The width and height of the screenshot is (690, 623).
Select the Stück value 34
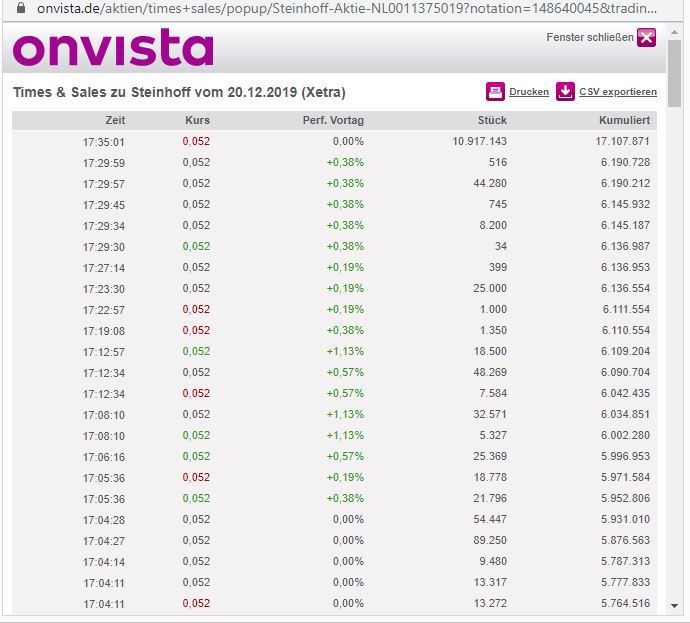[x=501, y=246]
